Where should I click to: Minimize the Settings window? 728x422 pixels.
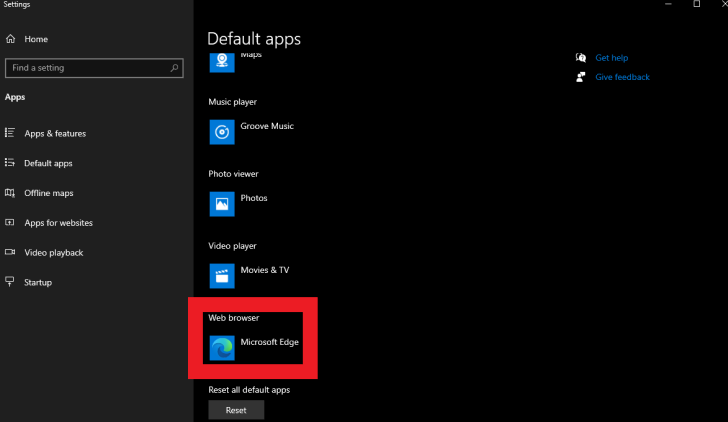coord(668,4)
